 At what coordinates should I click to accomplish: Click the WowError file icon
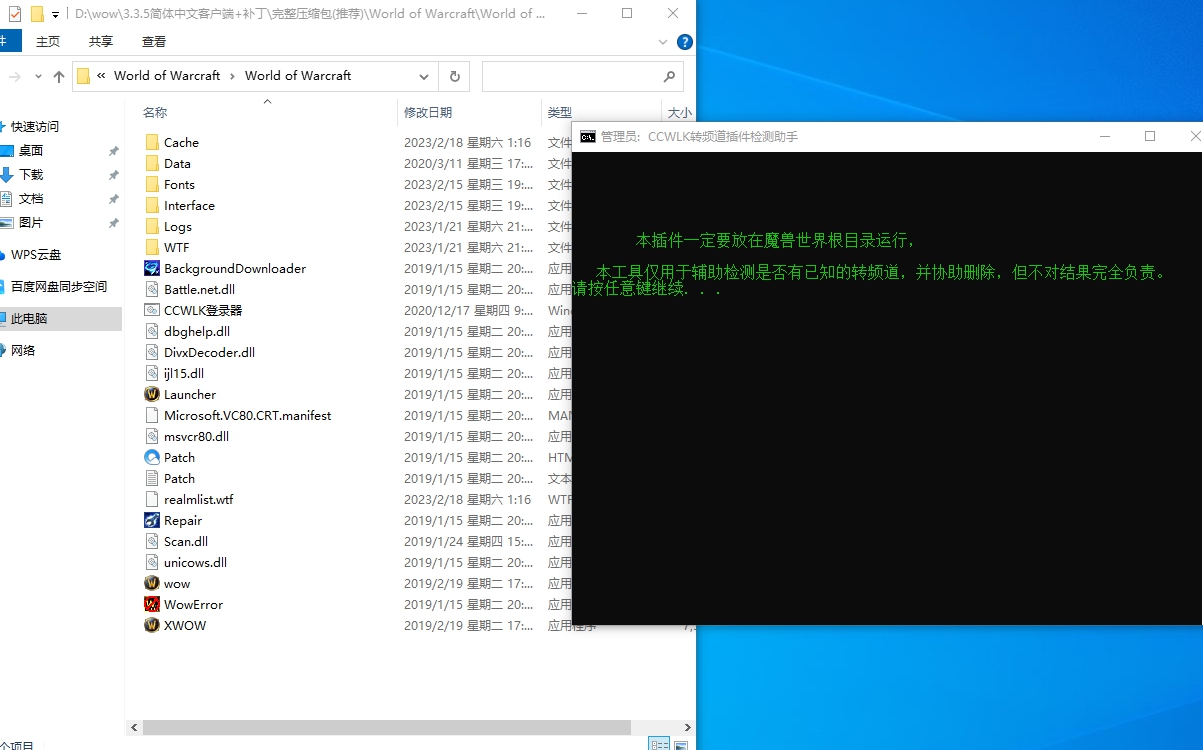click(152, 604)
